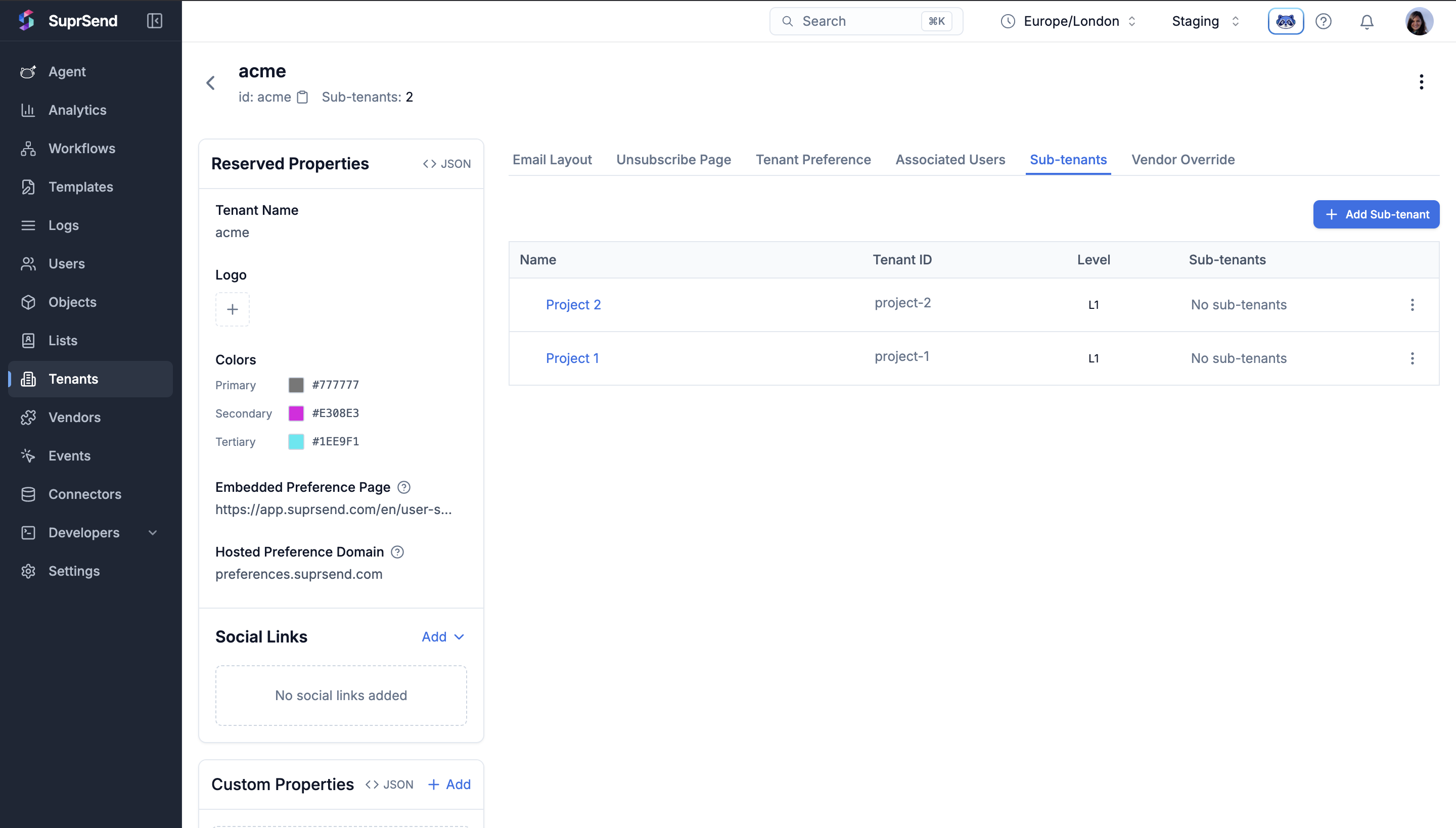The height and width of the screenshot is (828, 1456).
Task: Open the Users section
Action: (91, 263)
